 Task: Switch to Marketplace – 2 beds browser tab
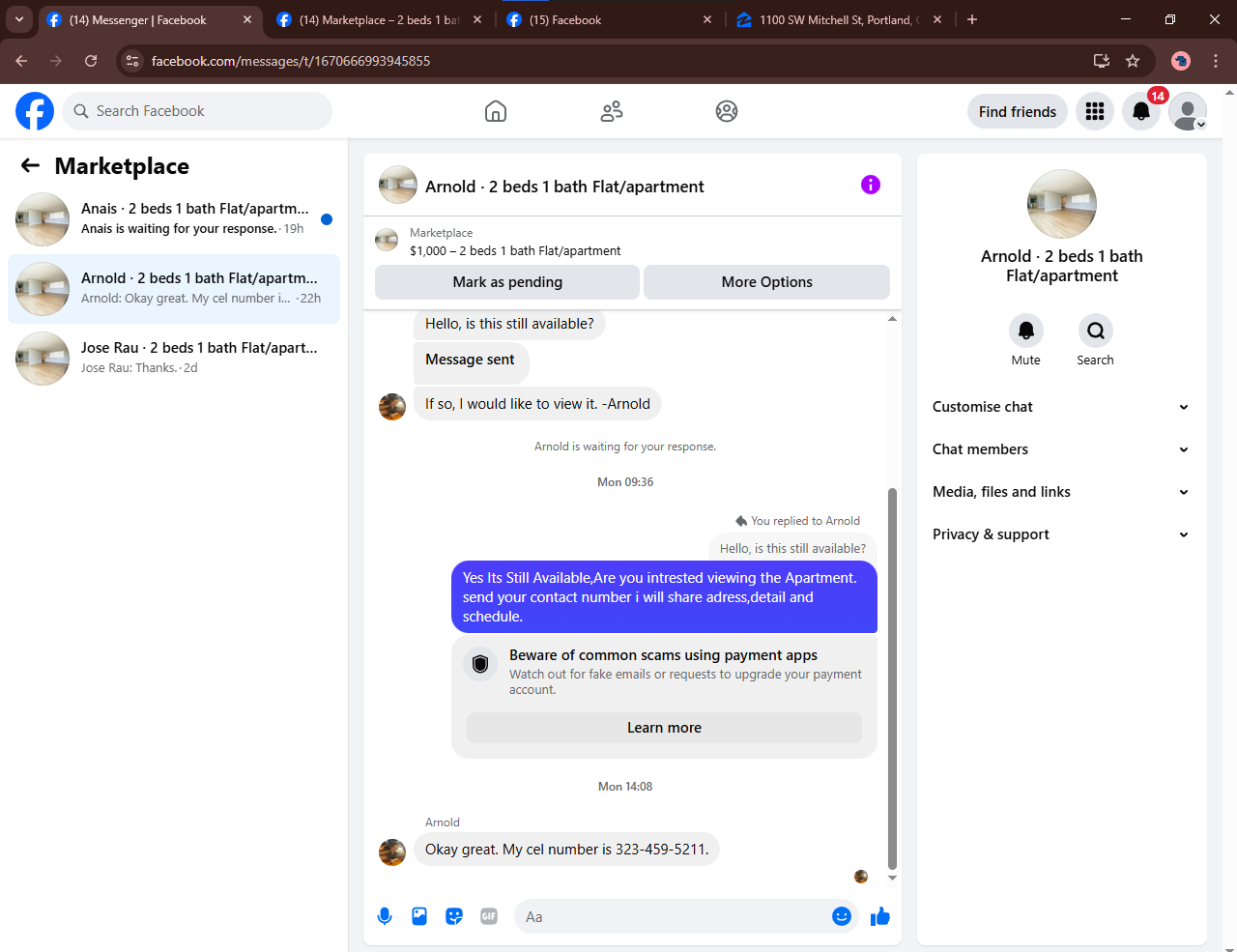coord(378,19)
